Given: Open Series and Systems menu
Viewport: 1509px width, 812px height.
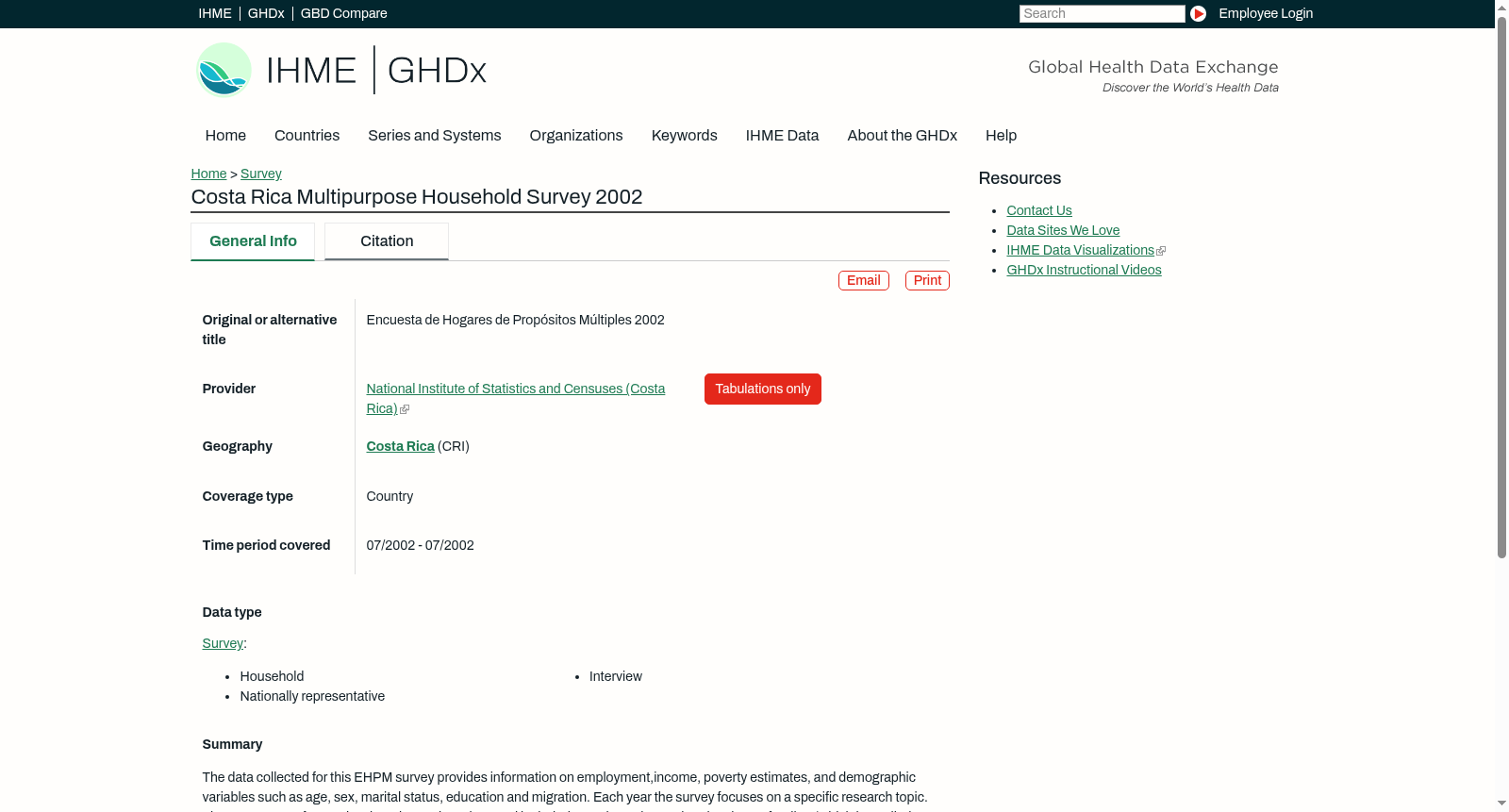Looking at the screenshot, I should (435, 136).
